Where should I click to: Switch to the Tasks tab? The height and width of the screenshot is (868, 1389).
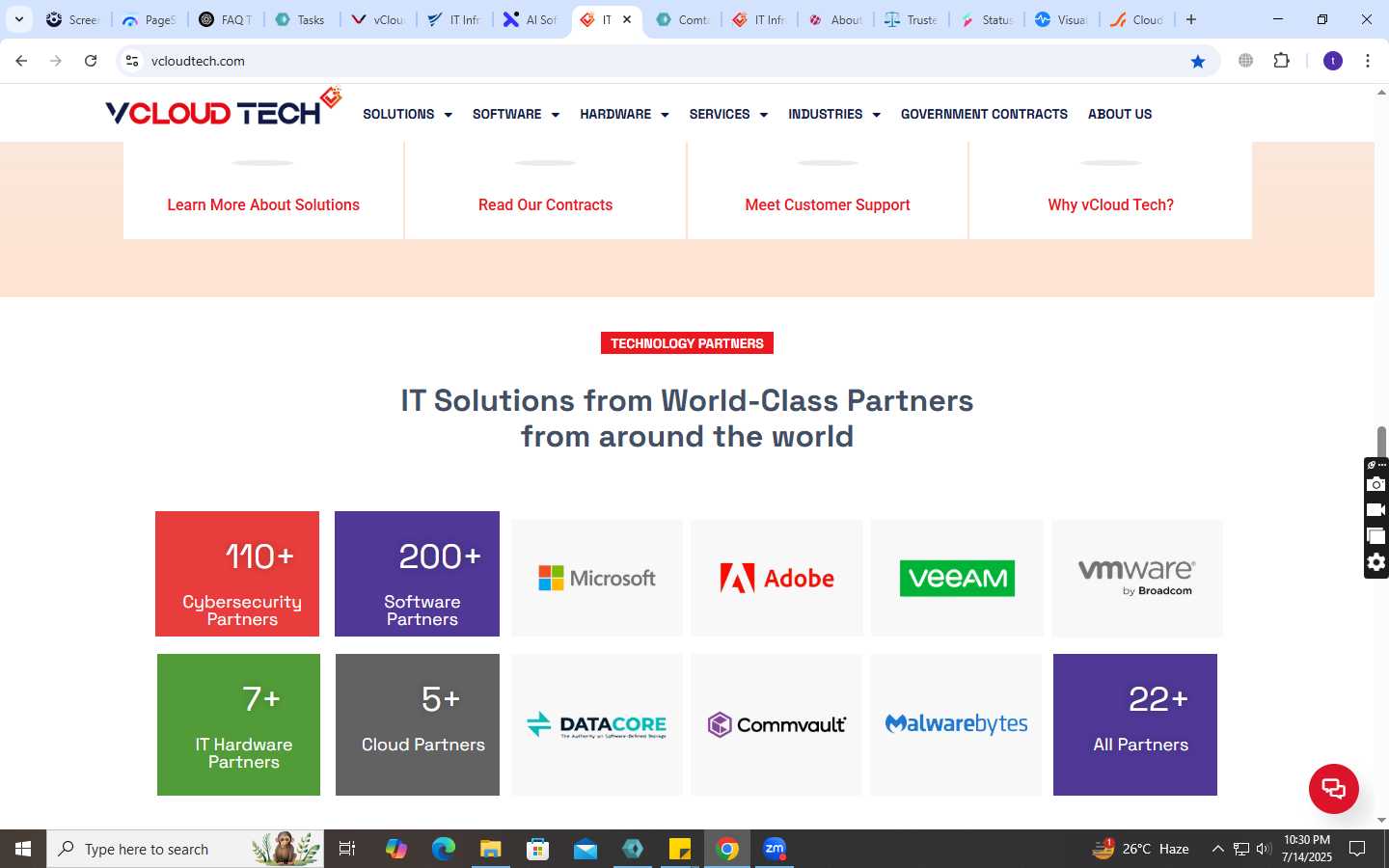(301, 19)
